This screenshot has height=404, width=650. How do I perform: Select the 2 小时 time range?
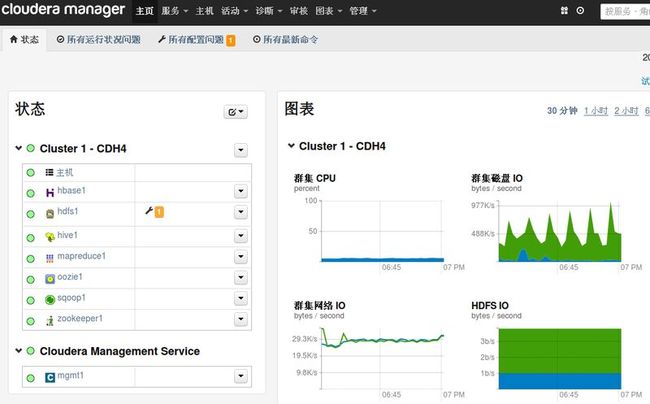click(x=626, y=111)
